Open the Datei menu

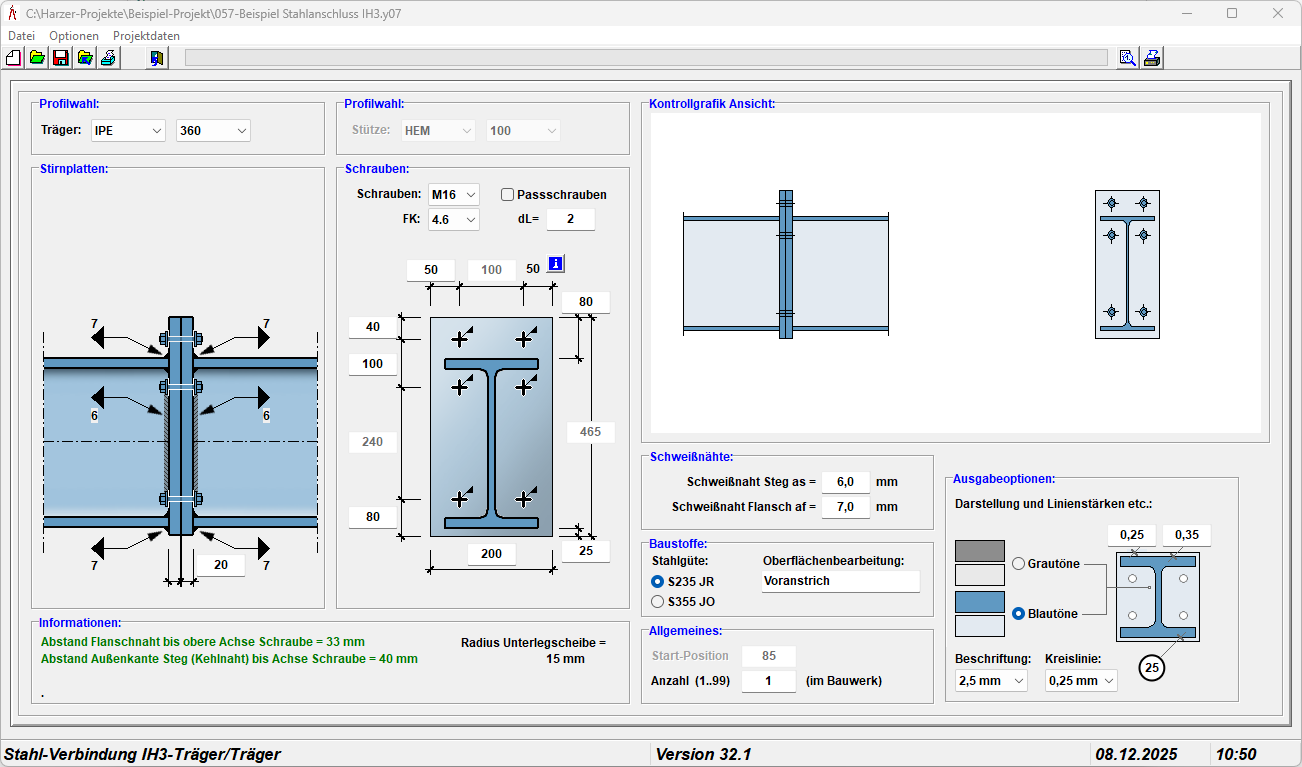(21, 36)
